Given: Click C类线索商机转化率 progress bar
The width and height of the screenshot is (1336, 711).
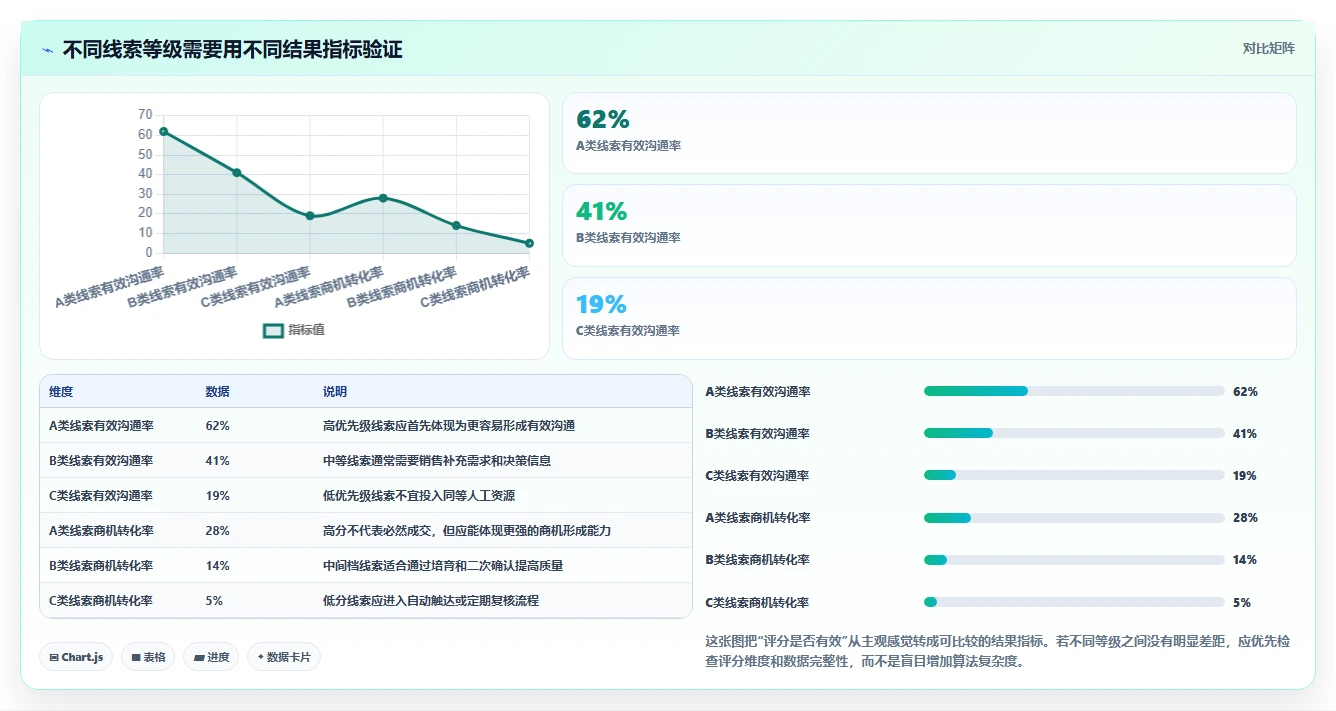Looking at the screenshot, I should tap(1074, 602).
